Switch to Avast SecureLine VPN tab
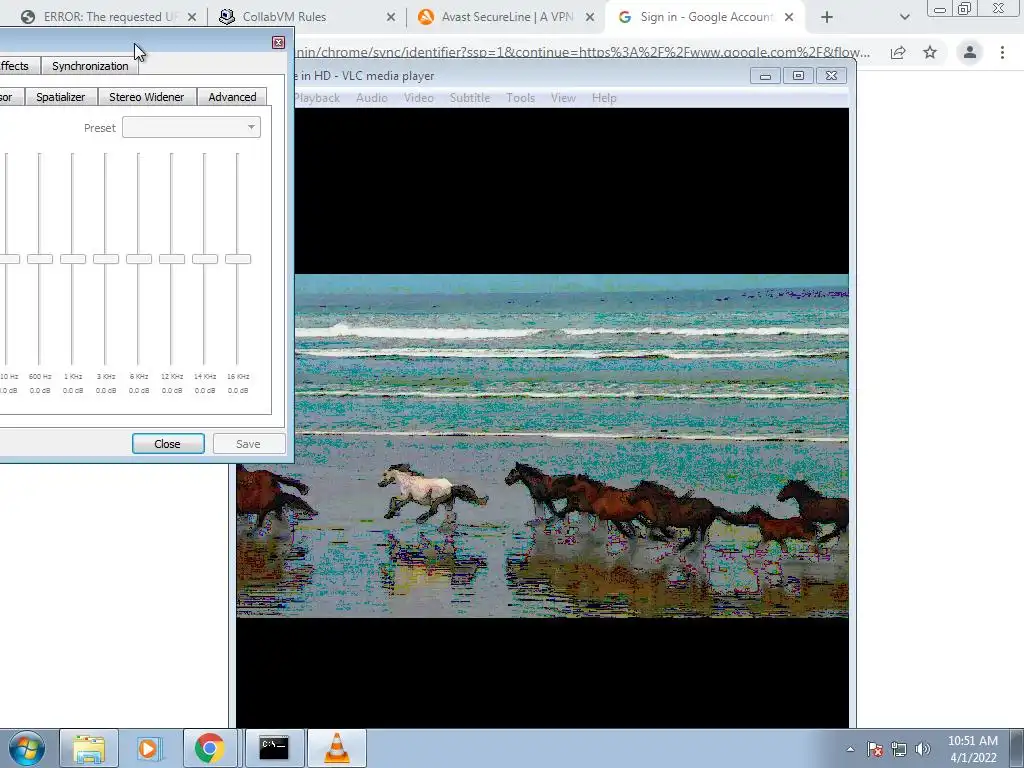 (x=506, y=17)
